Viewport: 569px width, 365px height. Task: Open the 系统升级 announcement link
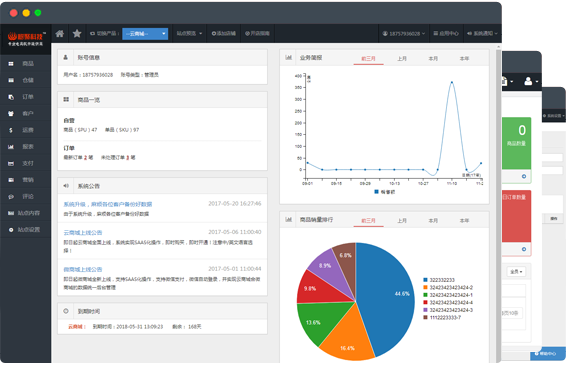click(x=108, y=204)
